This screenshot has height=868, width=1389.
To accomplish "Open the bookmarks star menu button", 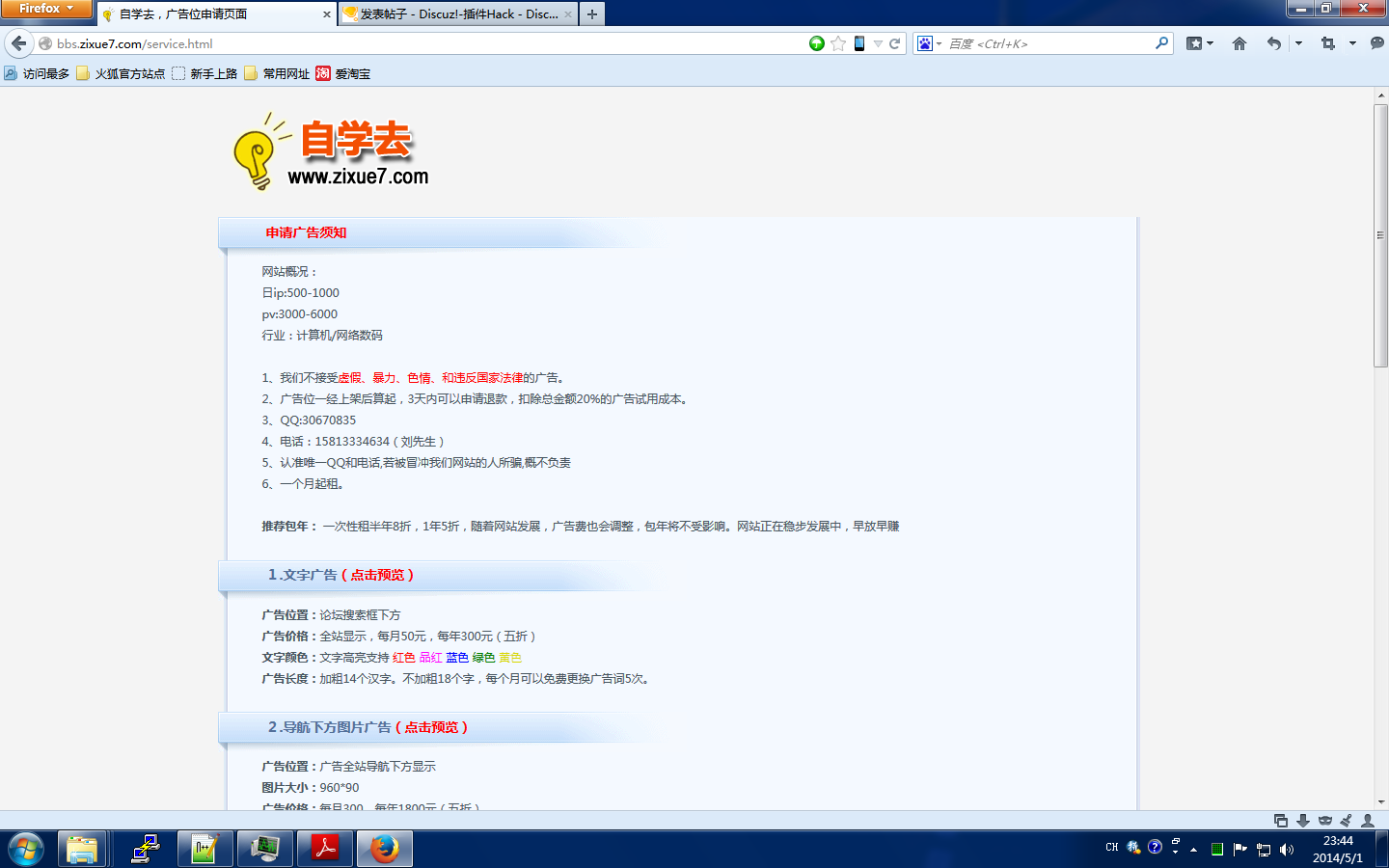I will tap(1195, 43).
